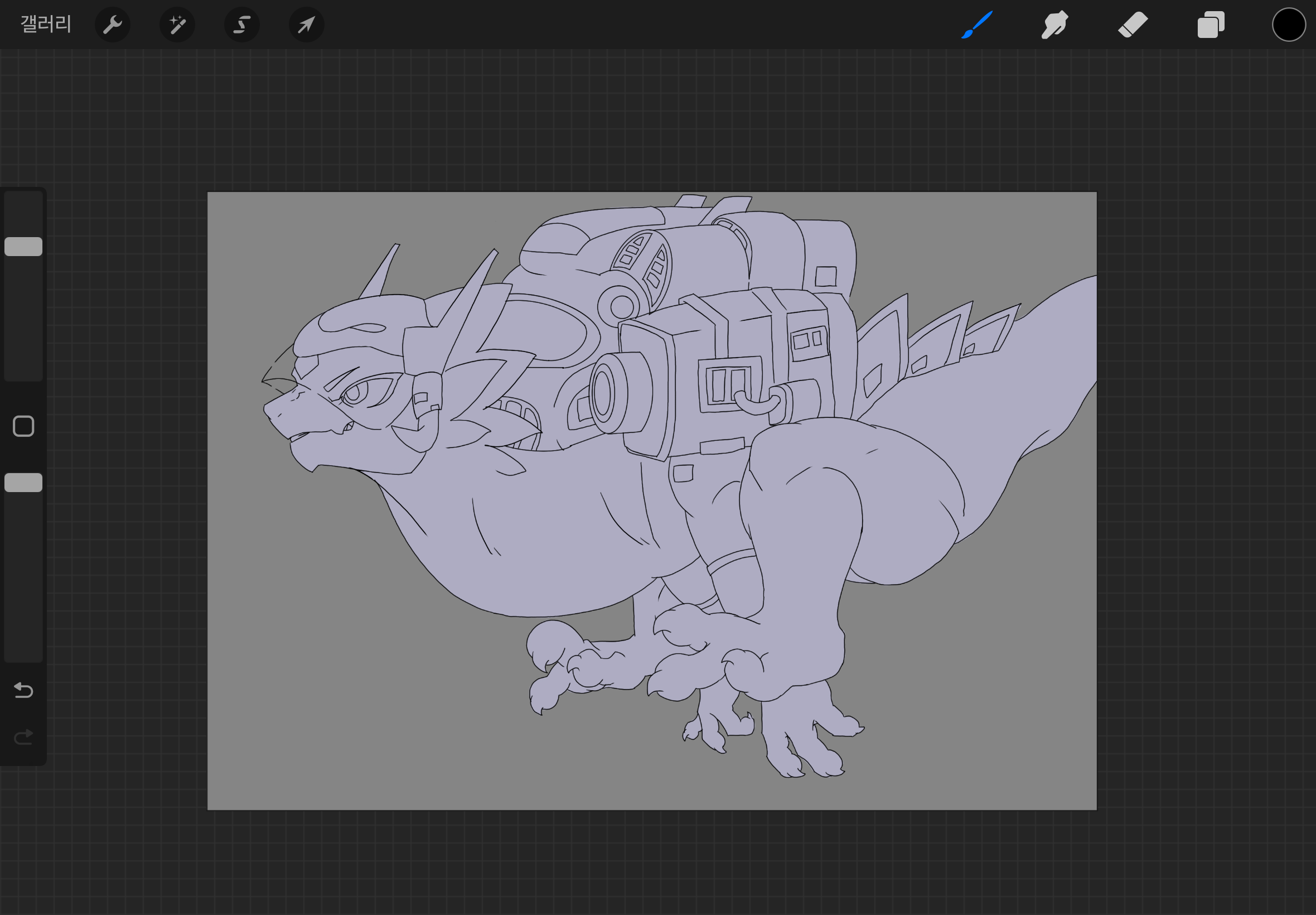Open the Layers panel

click(1211, 25)
